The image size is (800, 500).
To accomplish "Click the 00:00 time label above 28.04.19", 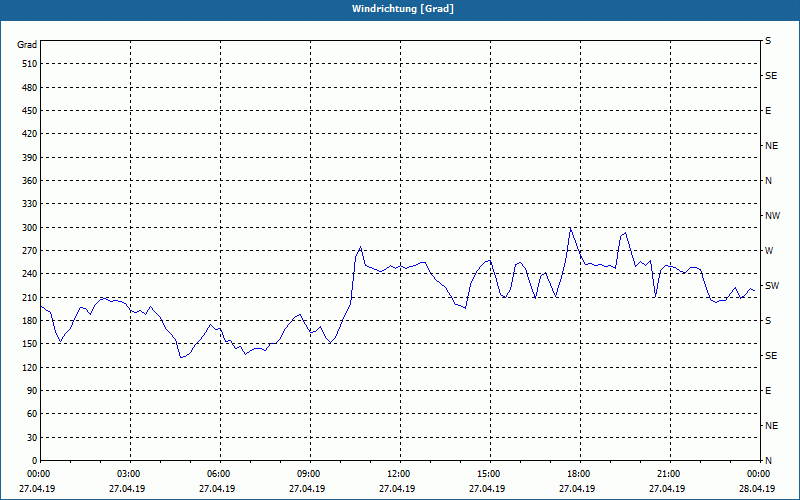I will [758, 474].
